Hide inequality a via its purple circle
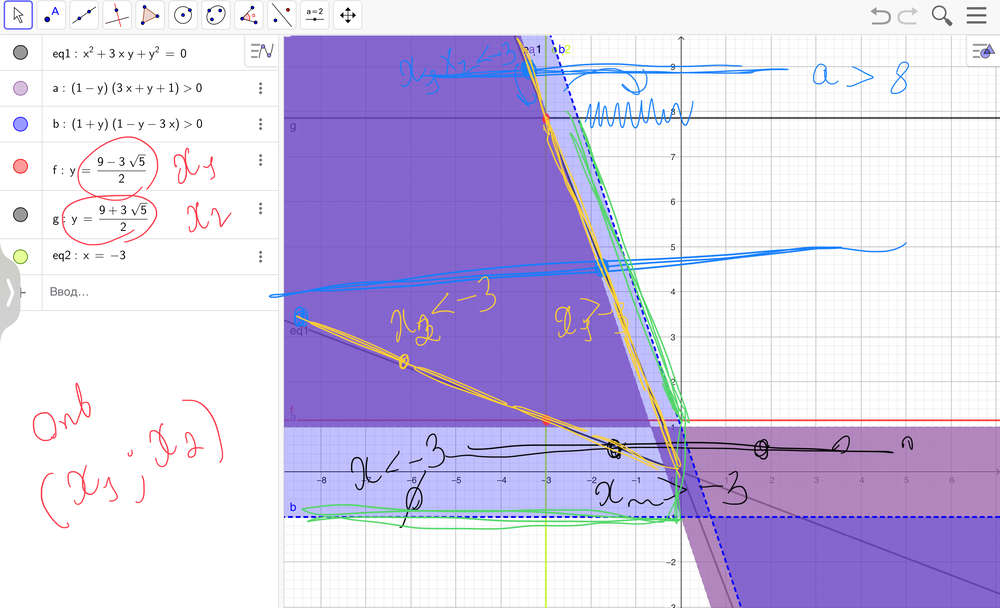 (x=20, y=88)
